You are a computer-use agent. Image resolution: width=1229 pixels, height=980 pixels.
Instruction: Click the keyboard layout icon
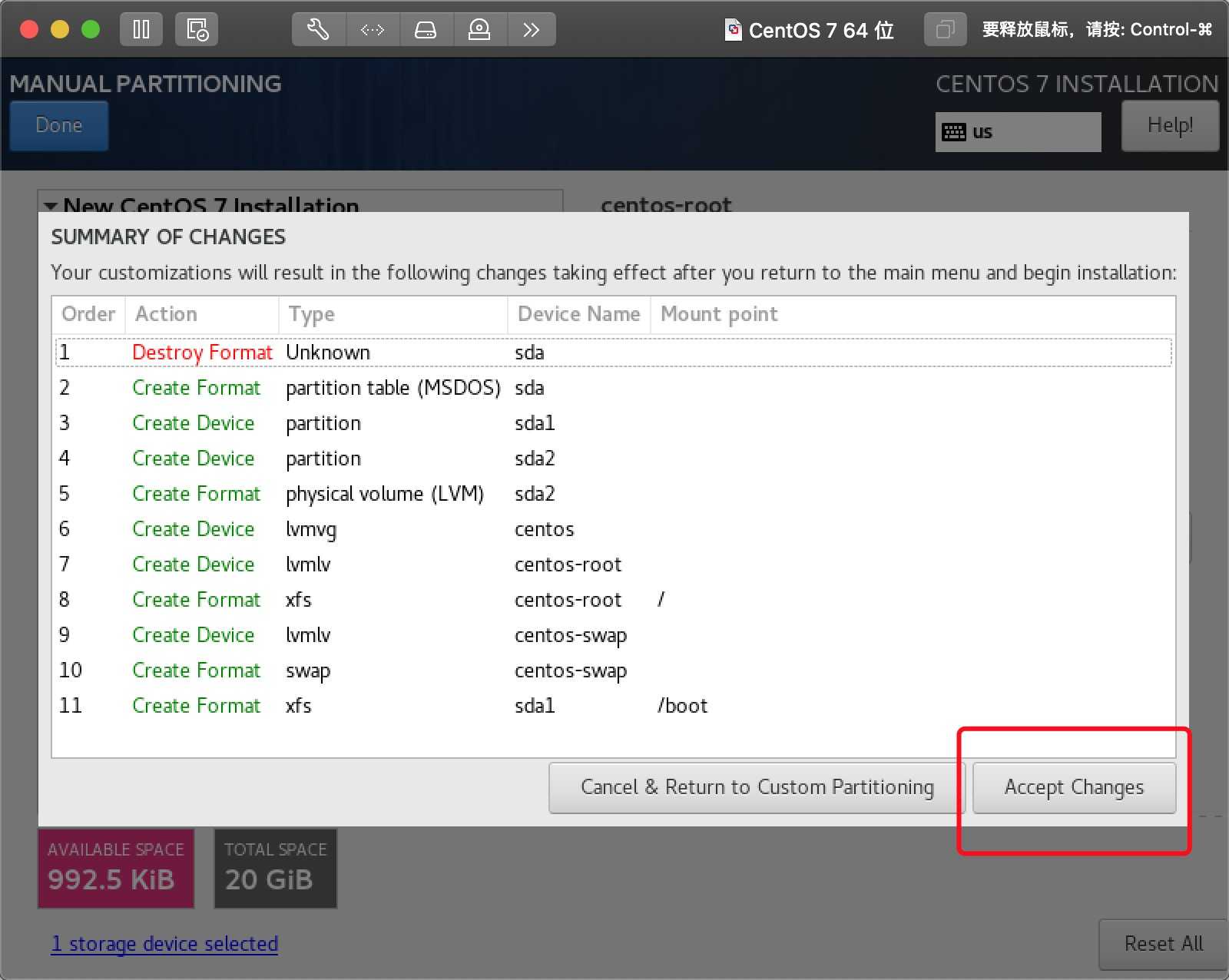click(954, 132)
